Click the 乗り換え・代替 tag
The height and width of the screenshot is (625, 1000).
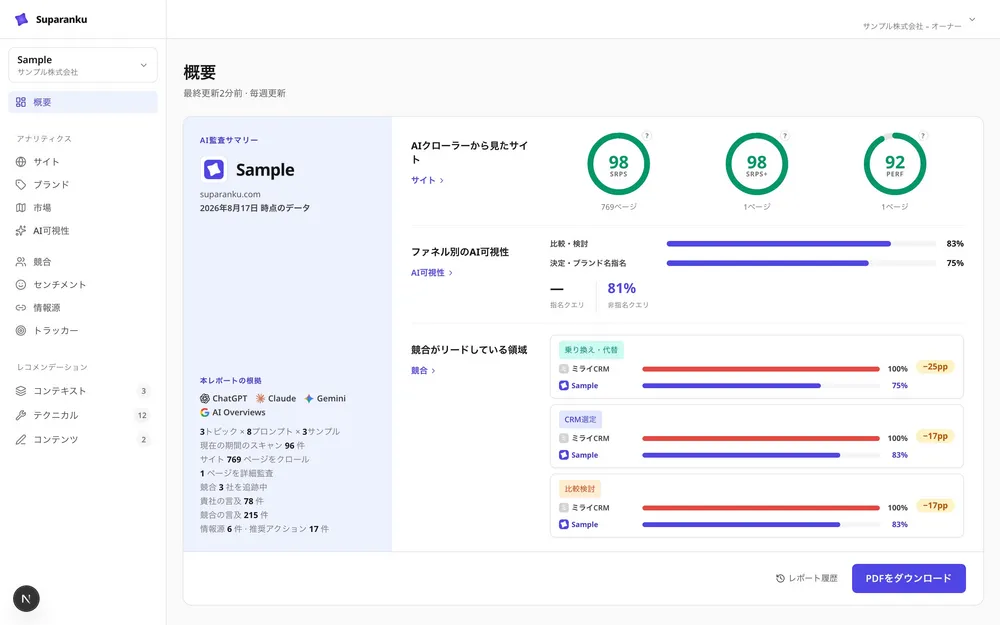tap(591, 350)
